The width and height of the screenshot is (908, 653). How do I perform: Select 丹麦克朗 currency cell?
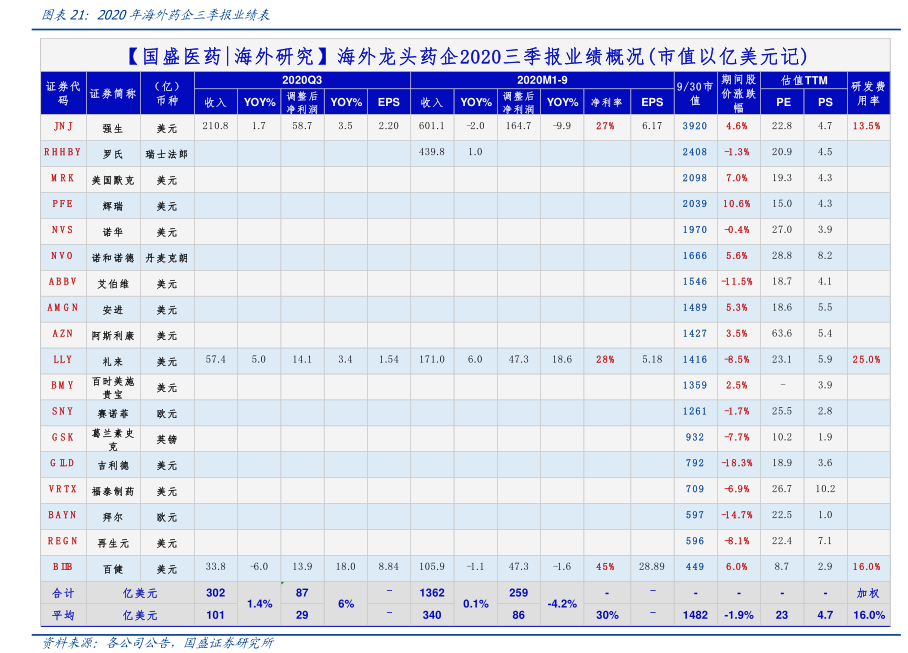pos(167,258)
